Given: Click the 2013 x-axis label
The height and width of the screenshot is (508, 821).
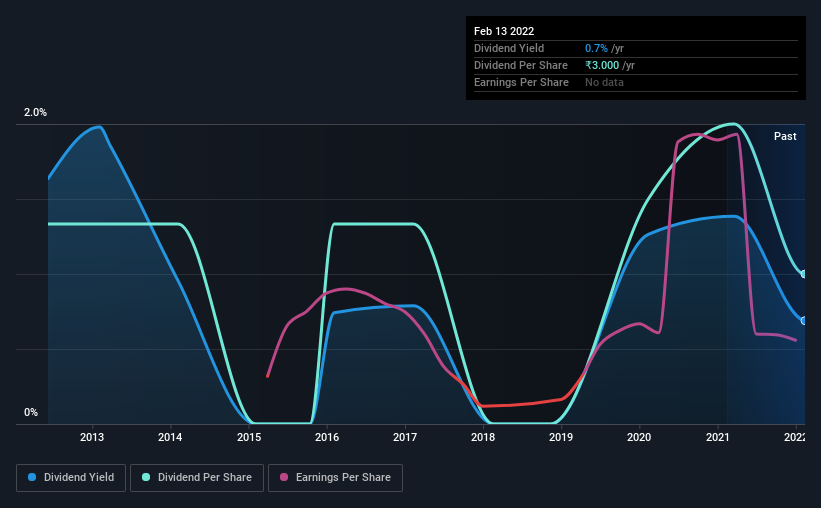Looking at the screenshot, I should click(92, 437).
